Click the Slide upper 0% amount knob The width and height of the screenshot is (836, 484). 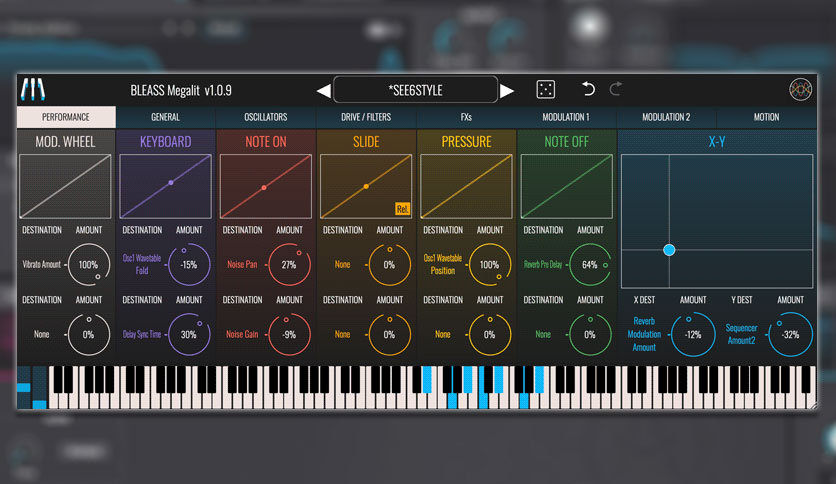pos(389,265)
